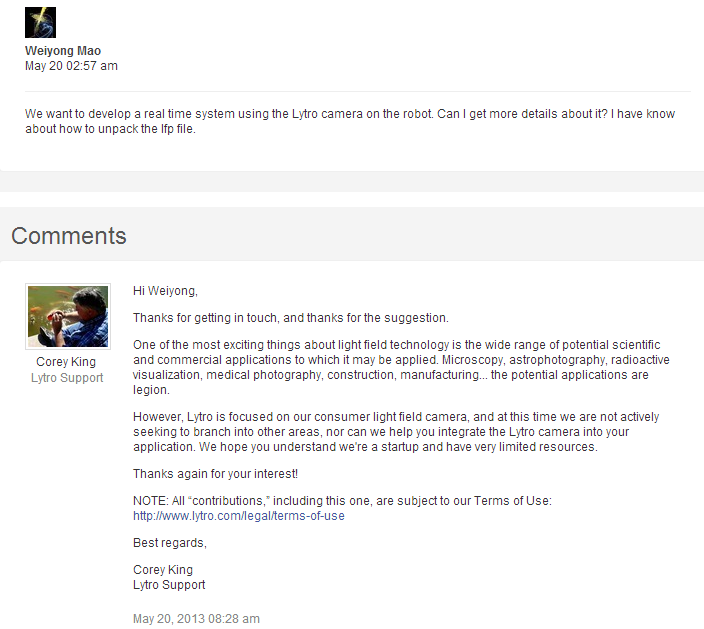
Task: Click the post timestamp May 20 02:57 am
Action: click(x=71, y=66)
